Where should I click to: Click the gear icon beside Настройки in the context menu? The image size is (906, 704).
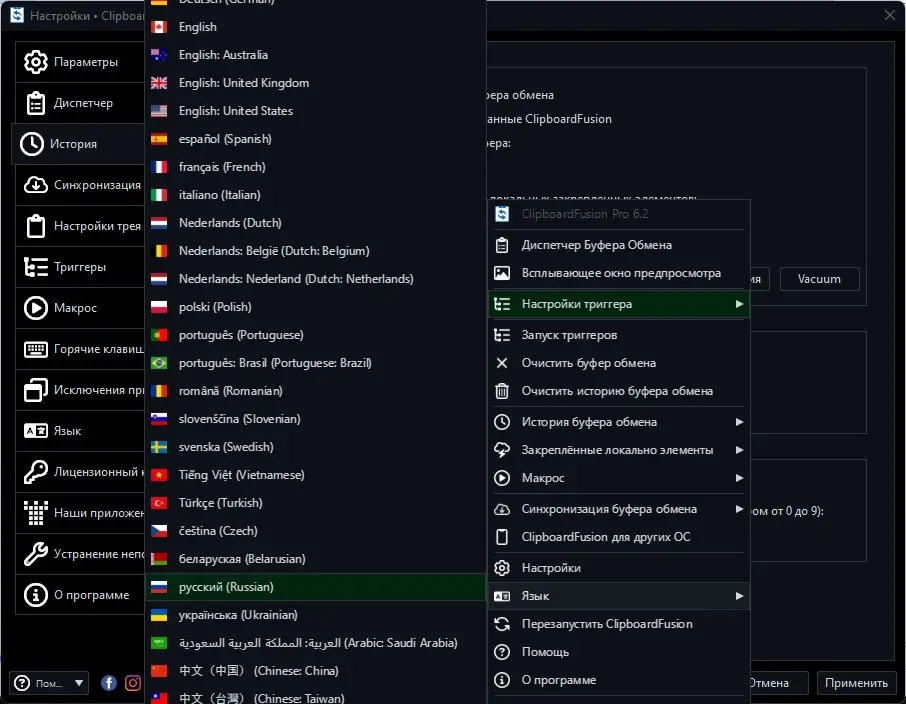point(502,568)
